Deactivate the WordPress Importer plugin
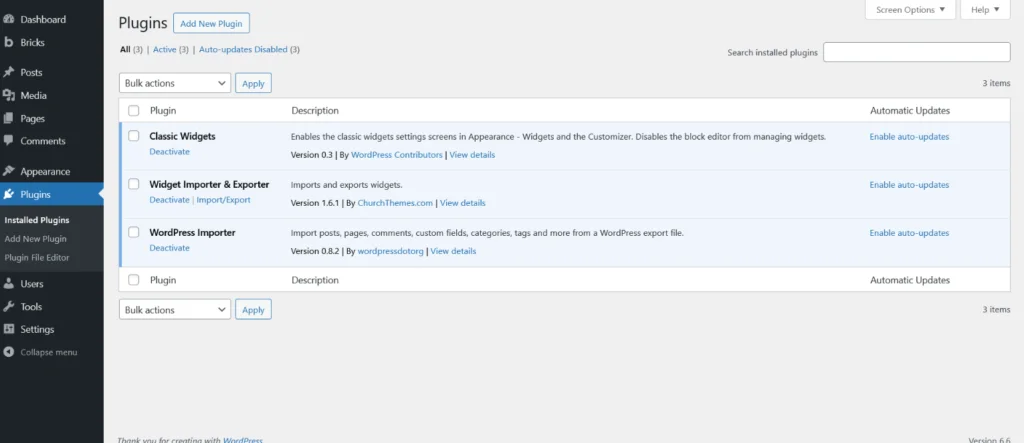 [169, 248]
